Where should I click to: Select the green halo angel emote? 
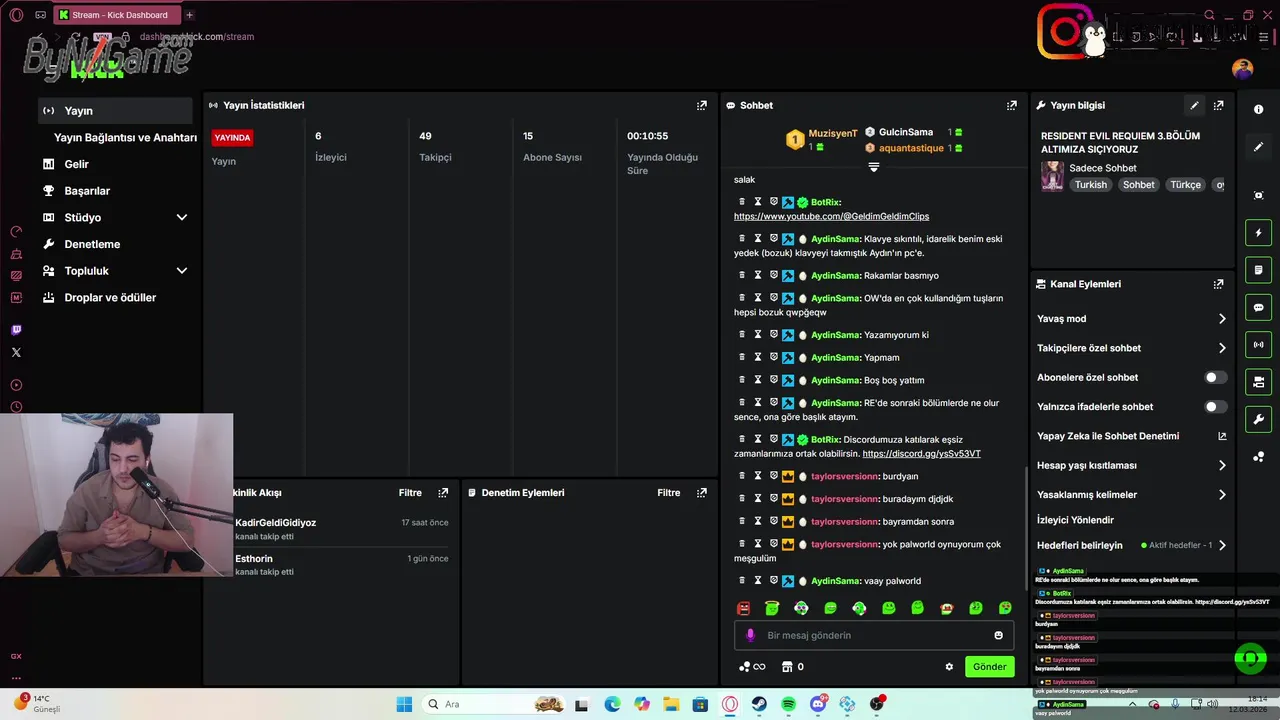pyautogui.click(x=772, y=608)
